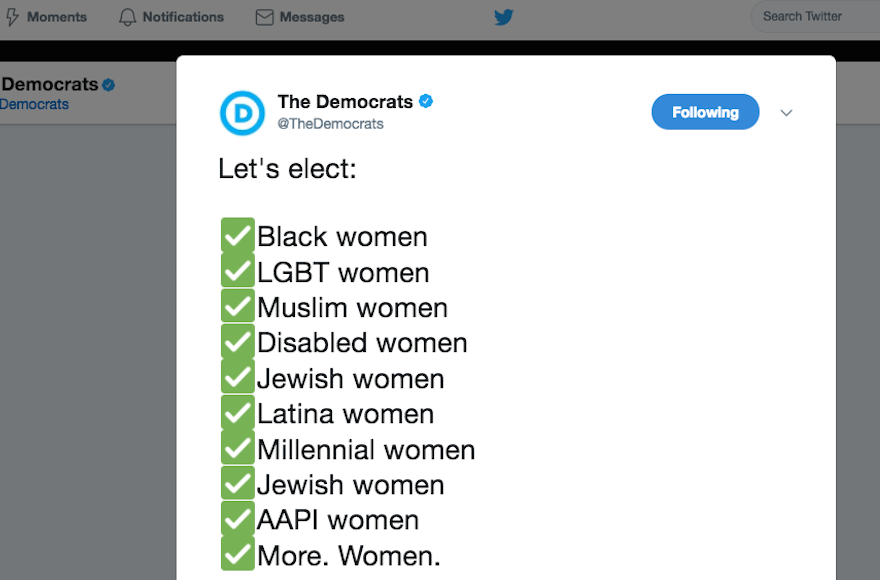This screenshot has width=880, height=580.
Task: Select the Messages tab label
Action: (311, 17)
